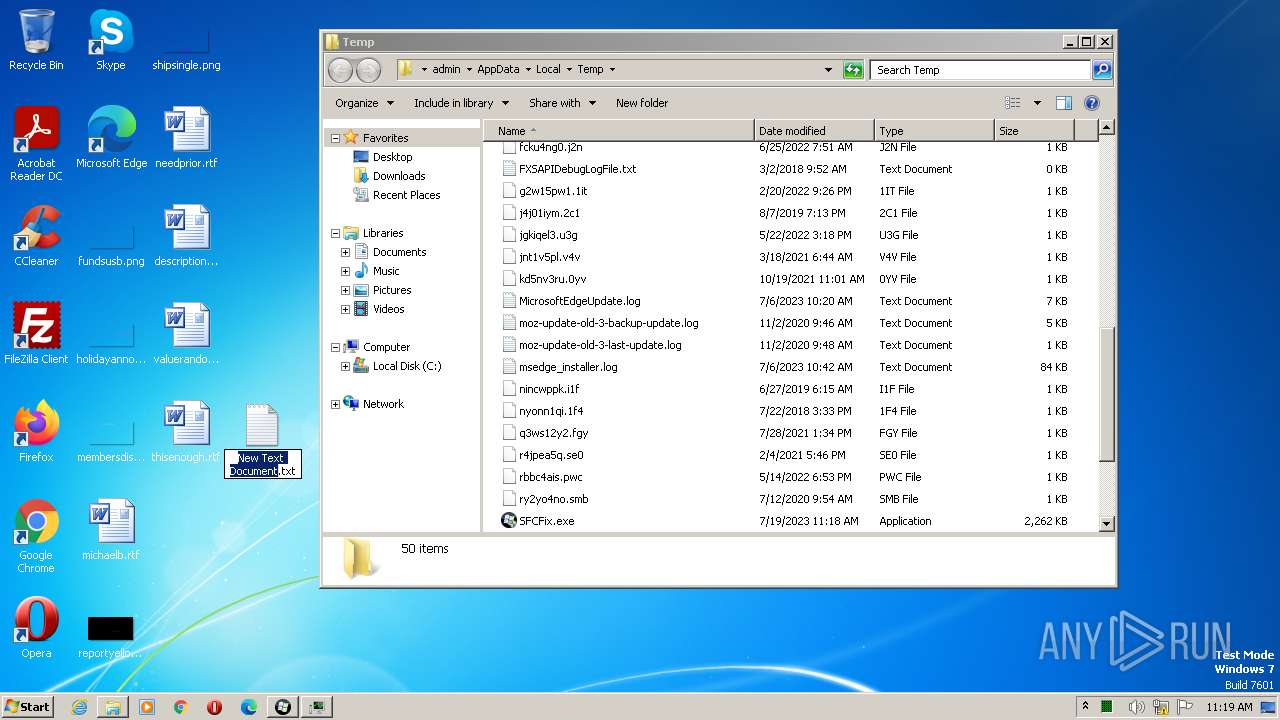Open the Share with dropdown

pyautogui.click(x=562, y=103)
